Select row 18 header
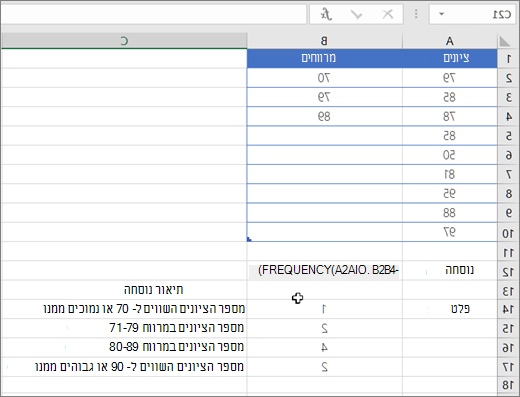The image size is (520, 397). coord(508,385)
